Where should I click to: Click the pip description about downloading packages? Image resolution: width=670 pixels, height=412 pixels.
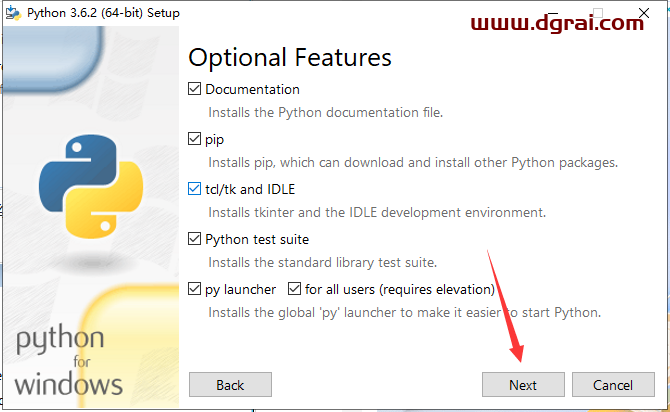pyautogui.click(x=413, y=162)
